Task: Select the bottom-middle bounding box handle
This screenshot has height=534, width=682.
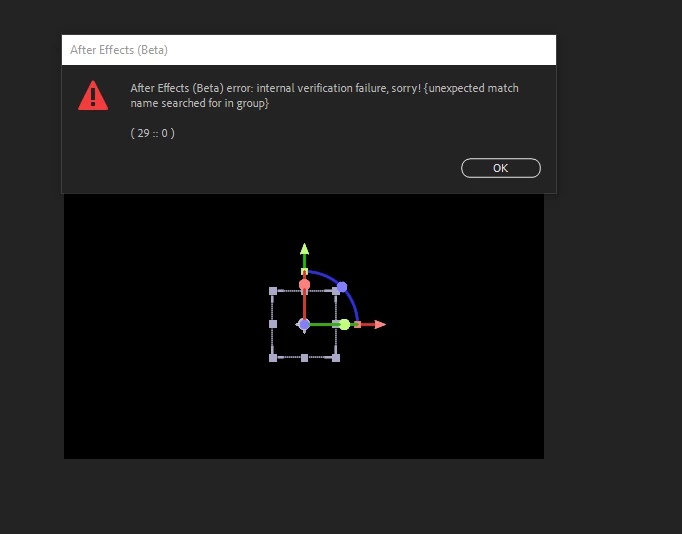Action: pos(304,358)
